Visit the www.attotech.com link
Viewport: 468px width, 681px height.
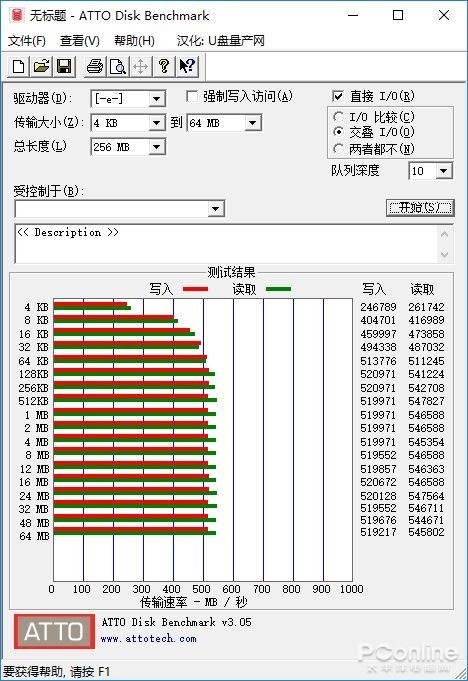pyautogui.click(x=148, y=638)
